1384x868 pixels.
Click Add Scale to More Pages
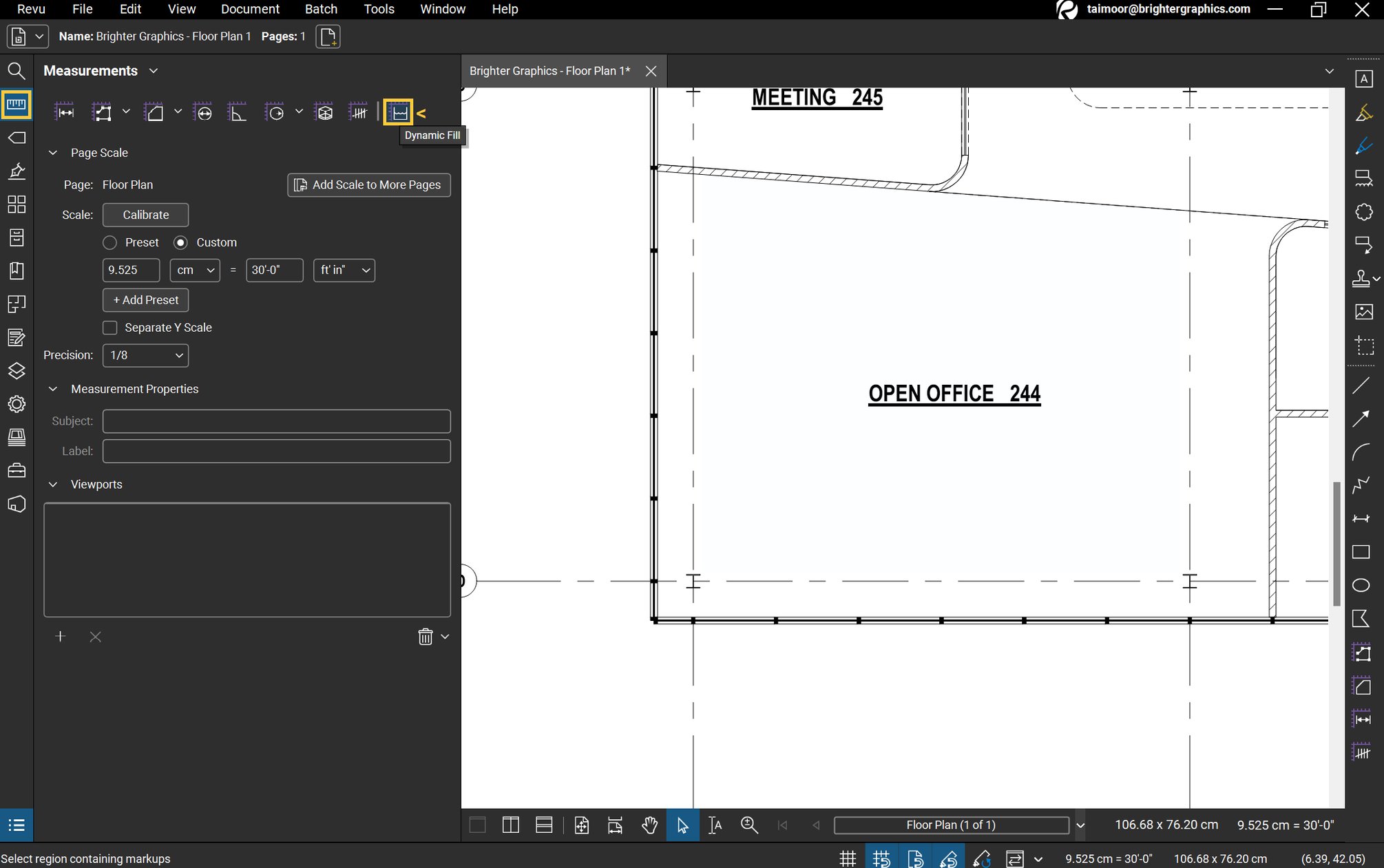tap(369, 184)
